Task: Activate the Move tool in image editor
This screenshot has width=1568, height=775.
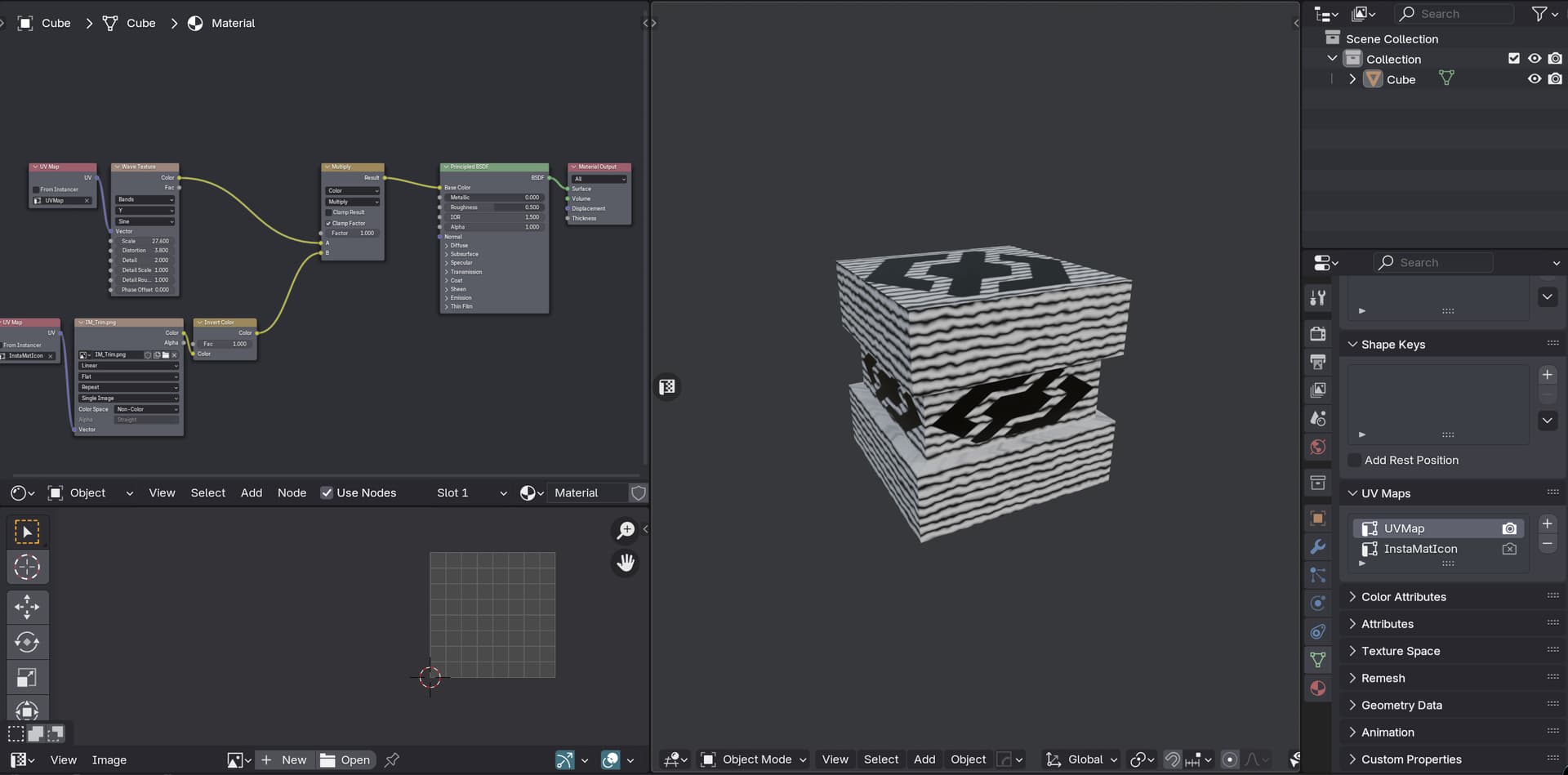Action: (27, 607)
